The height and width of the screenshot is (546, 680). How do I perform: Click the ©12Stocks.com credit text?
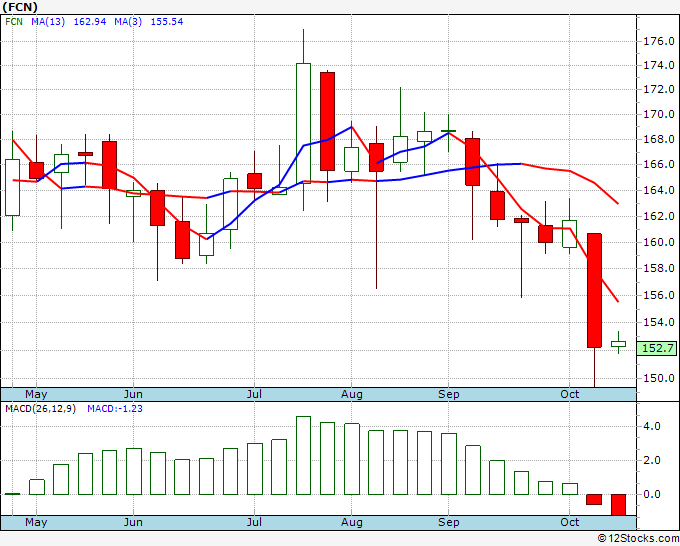tap(638, 539)
